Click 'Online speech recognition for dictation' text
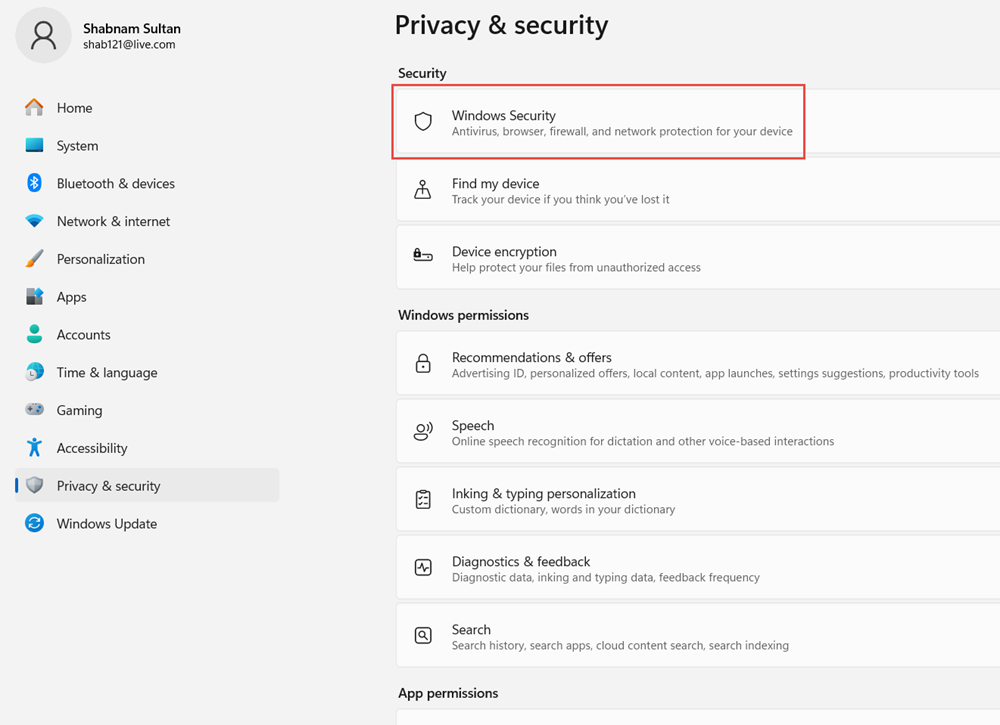 (643, 441)
